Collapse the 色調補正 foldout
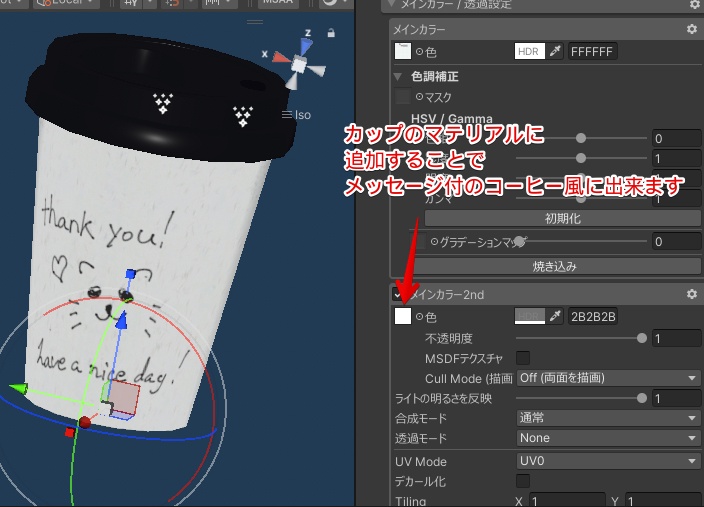Image resolution: width=704 pixels, height=507 pixels. (x=398, y=77)
